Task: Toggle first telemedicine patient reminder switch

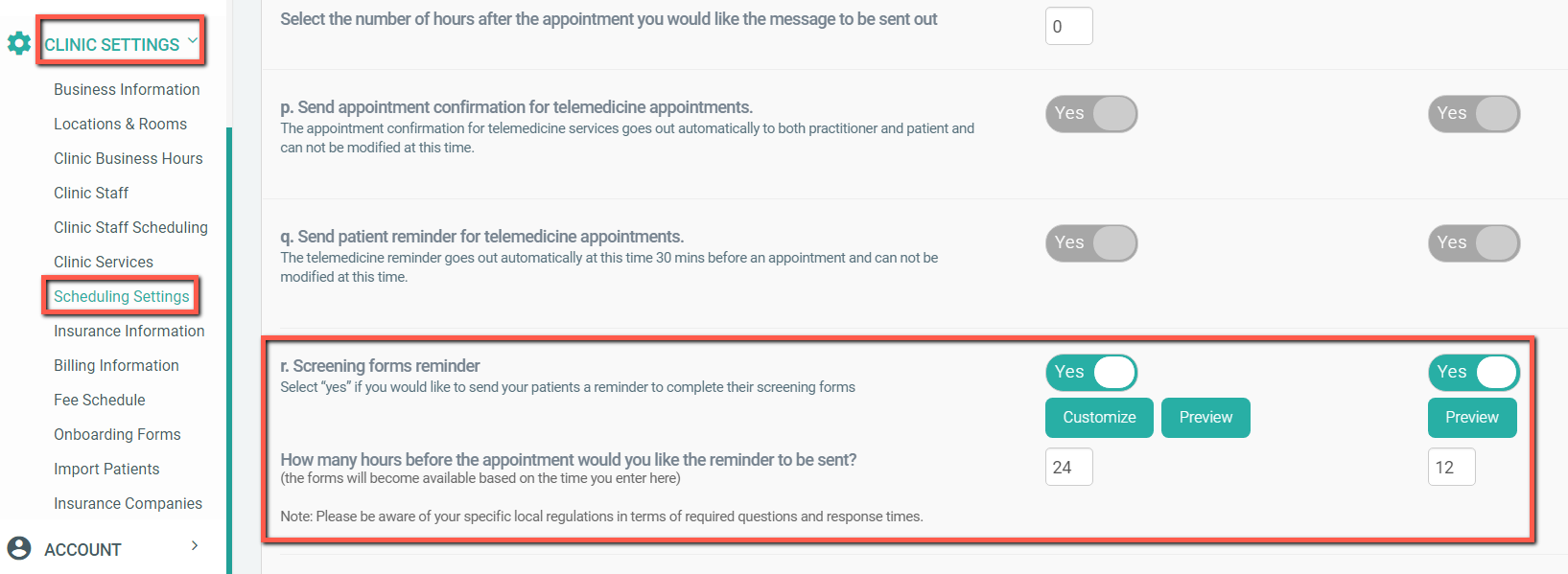Action: tap(1091, 243)
